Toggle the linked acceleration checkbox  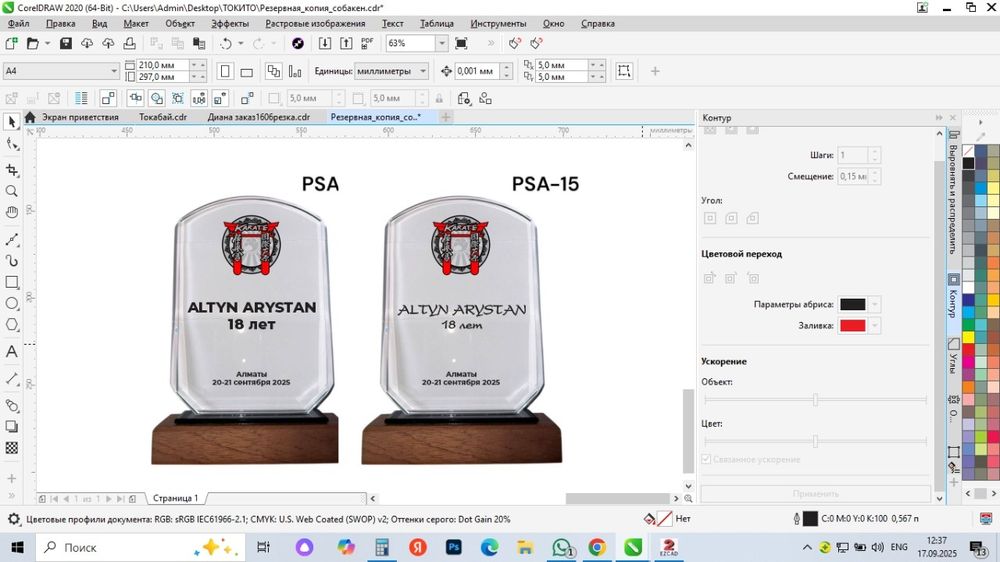(x=708, y=460)
